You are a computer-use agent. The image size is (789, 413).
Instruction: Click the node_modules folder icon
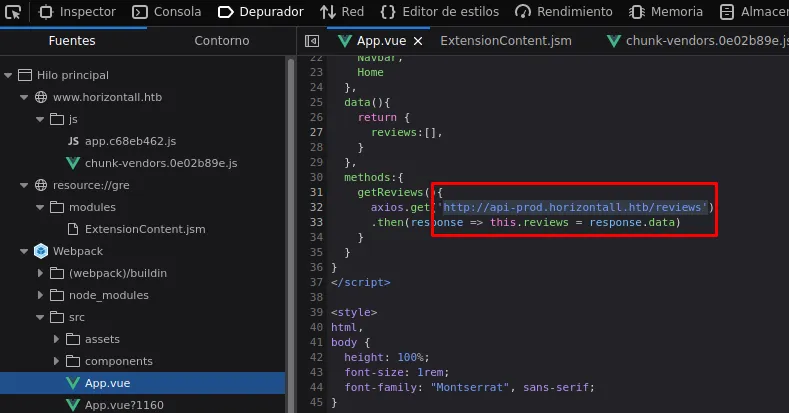(x=57, y=295)
